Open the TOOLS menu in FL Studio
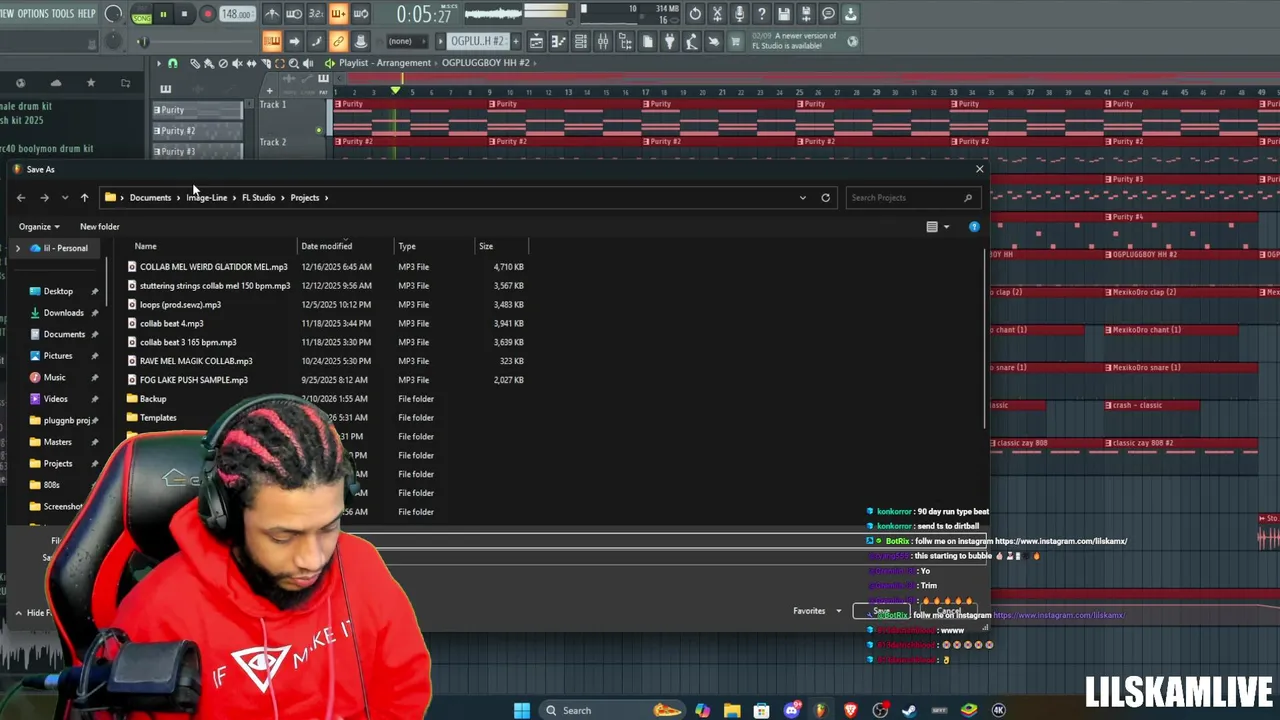 (x=63, y=14)
